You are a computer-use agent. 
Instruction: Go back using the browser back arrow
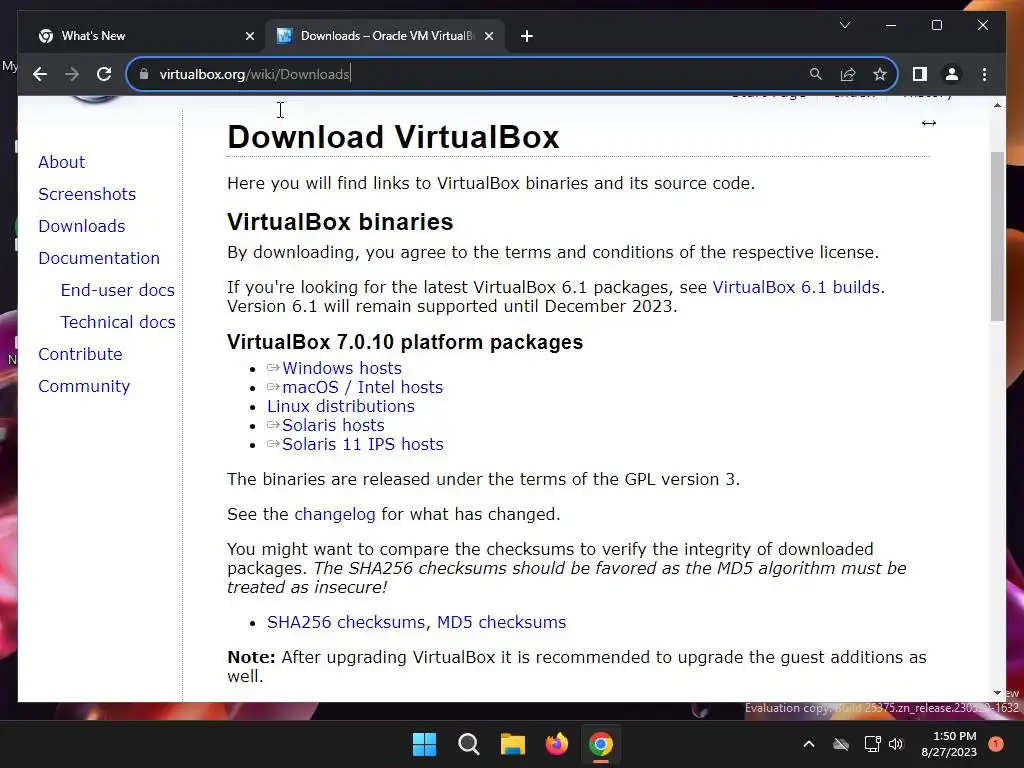tap(40, 74)
